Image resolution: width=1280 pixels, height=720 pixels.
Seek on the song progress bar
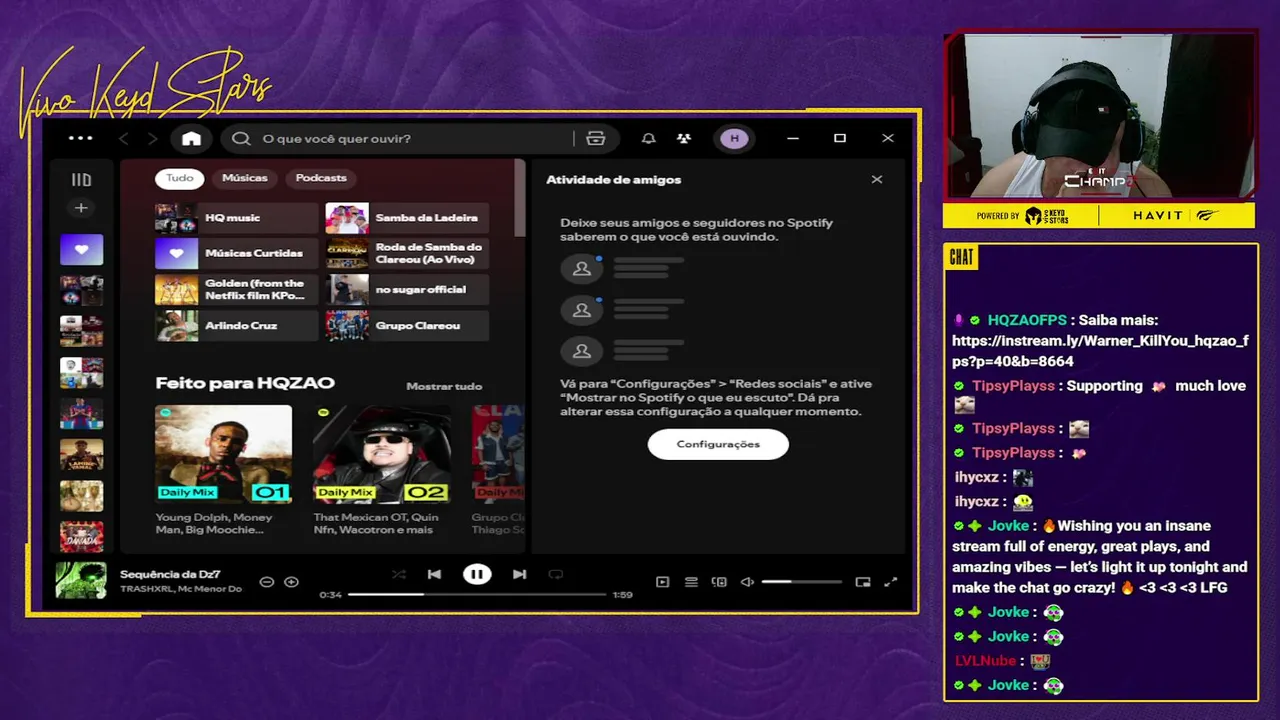[477, 594]
